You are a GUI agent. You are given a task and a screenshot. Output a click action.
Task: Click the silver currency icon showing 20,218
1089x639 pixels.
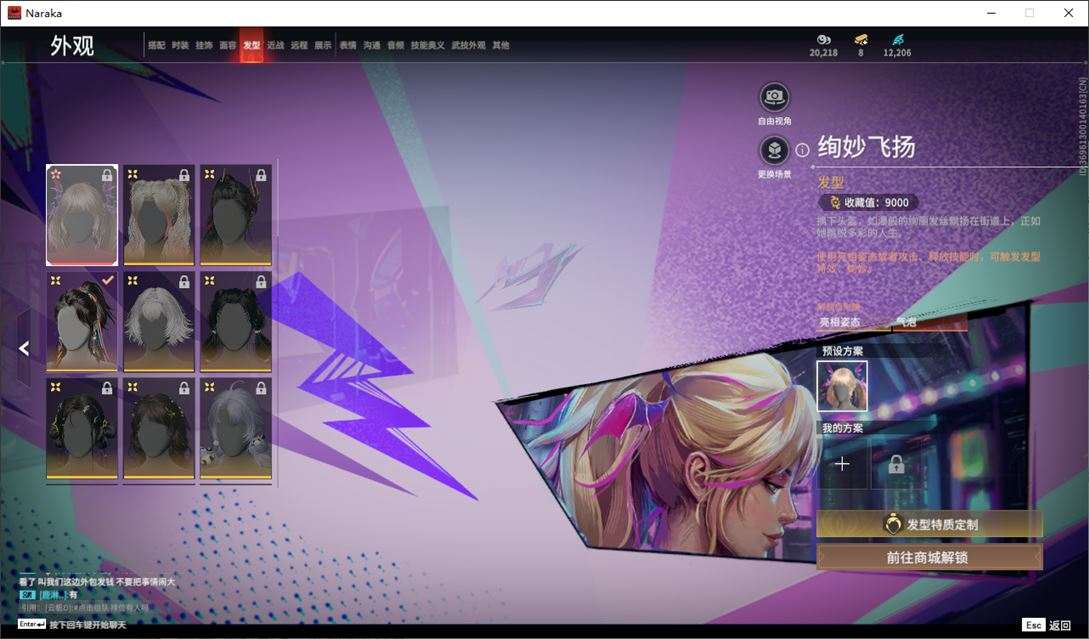pyautogui.click(x=824, y=40)
